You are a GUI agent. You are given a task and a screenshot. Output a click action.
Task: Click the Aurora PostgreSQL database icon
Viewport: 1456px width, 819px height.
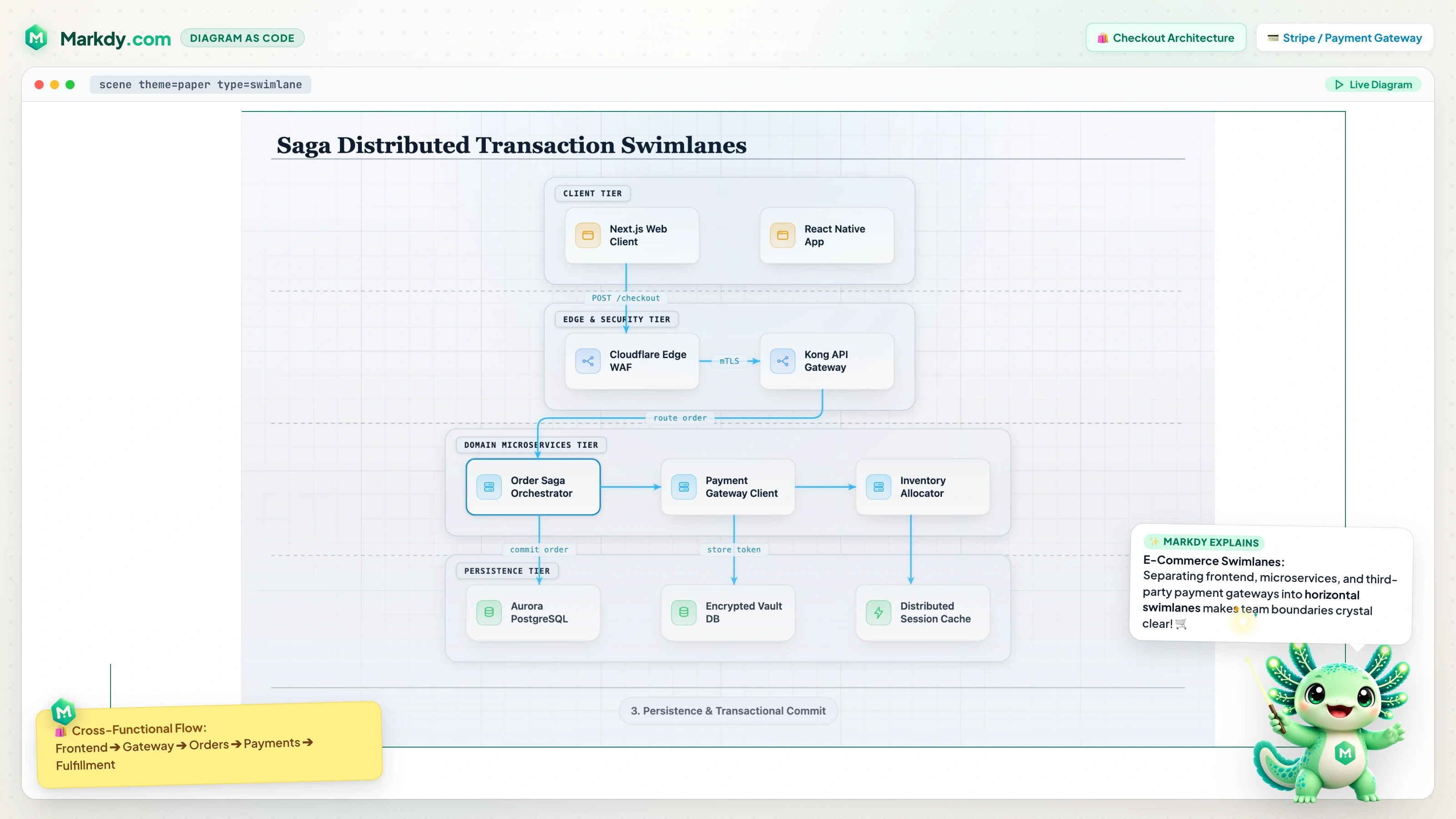489,612
